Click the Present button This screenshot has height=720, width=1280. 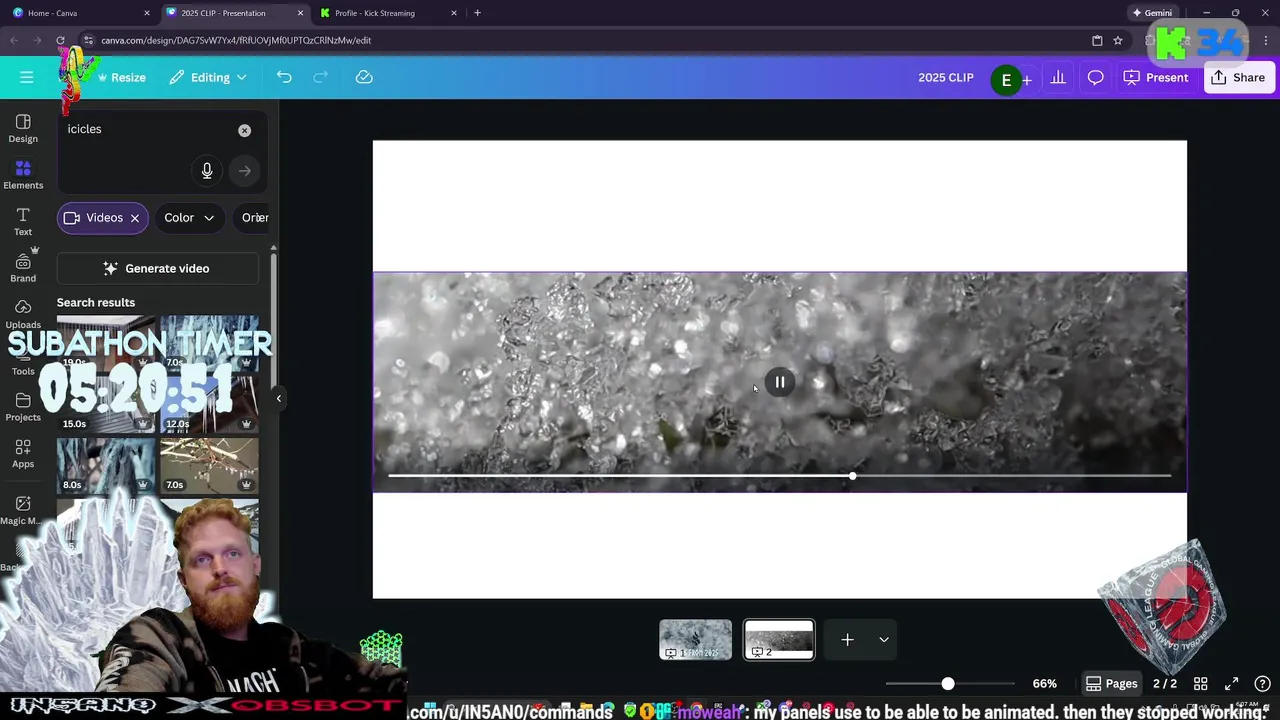tap(1156, 77)
